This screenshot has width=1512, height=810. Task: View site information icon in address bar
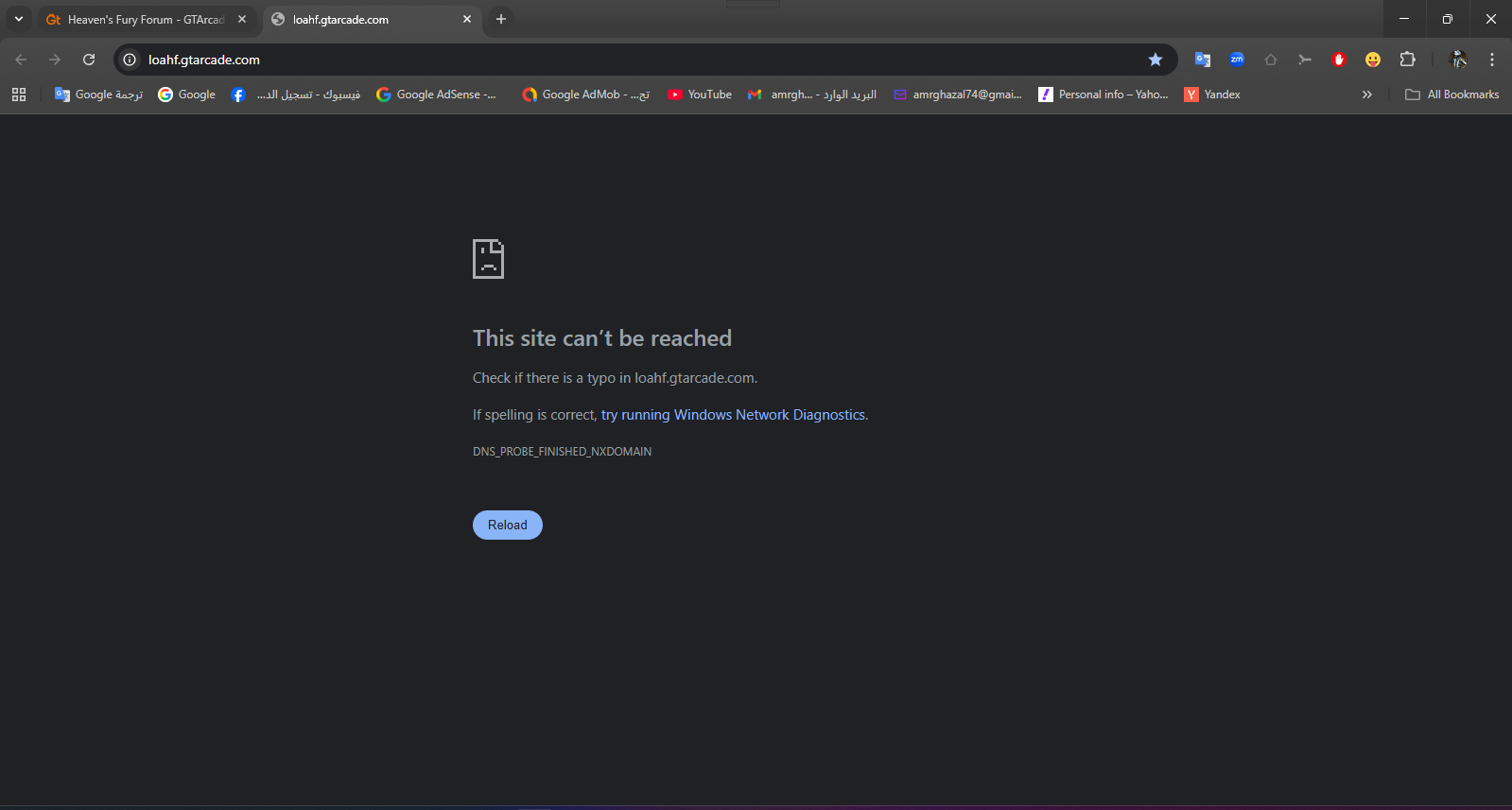click(130, 60)
